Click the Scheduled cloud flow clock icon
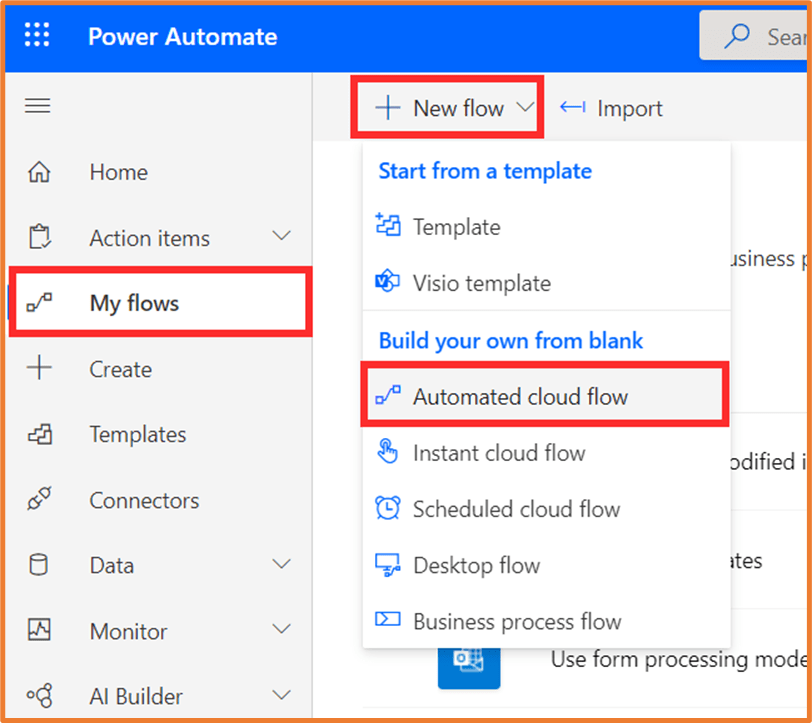The height and width of the screenshot is (723, 812). (387, 509)
